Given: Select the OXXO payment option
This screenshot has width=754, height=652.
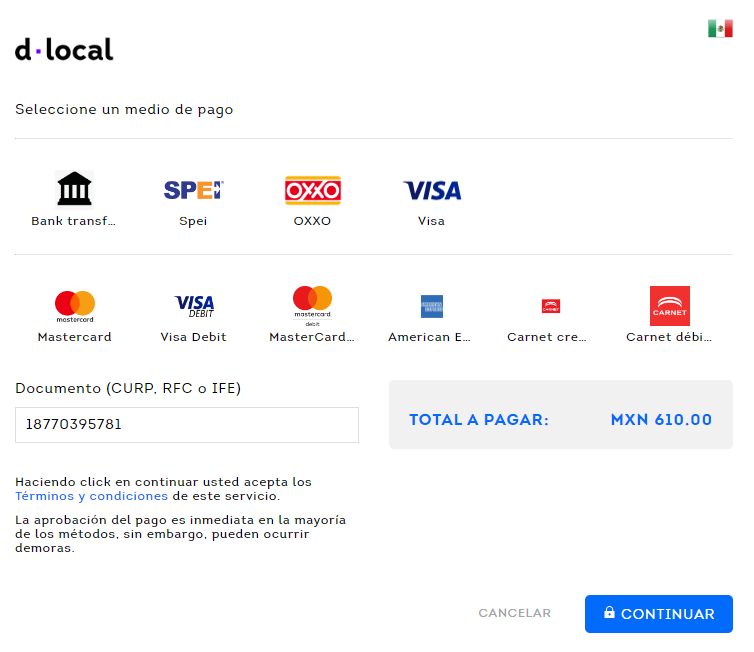Looking at the screenshot, I should (x=313, y=190).
